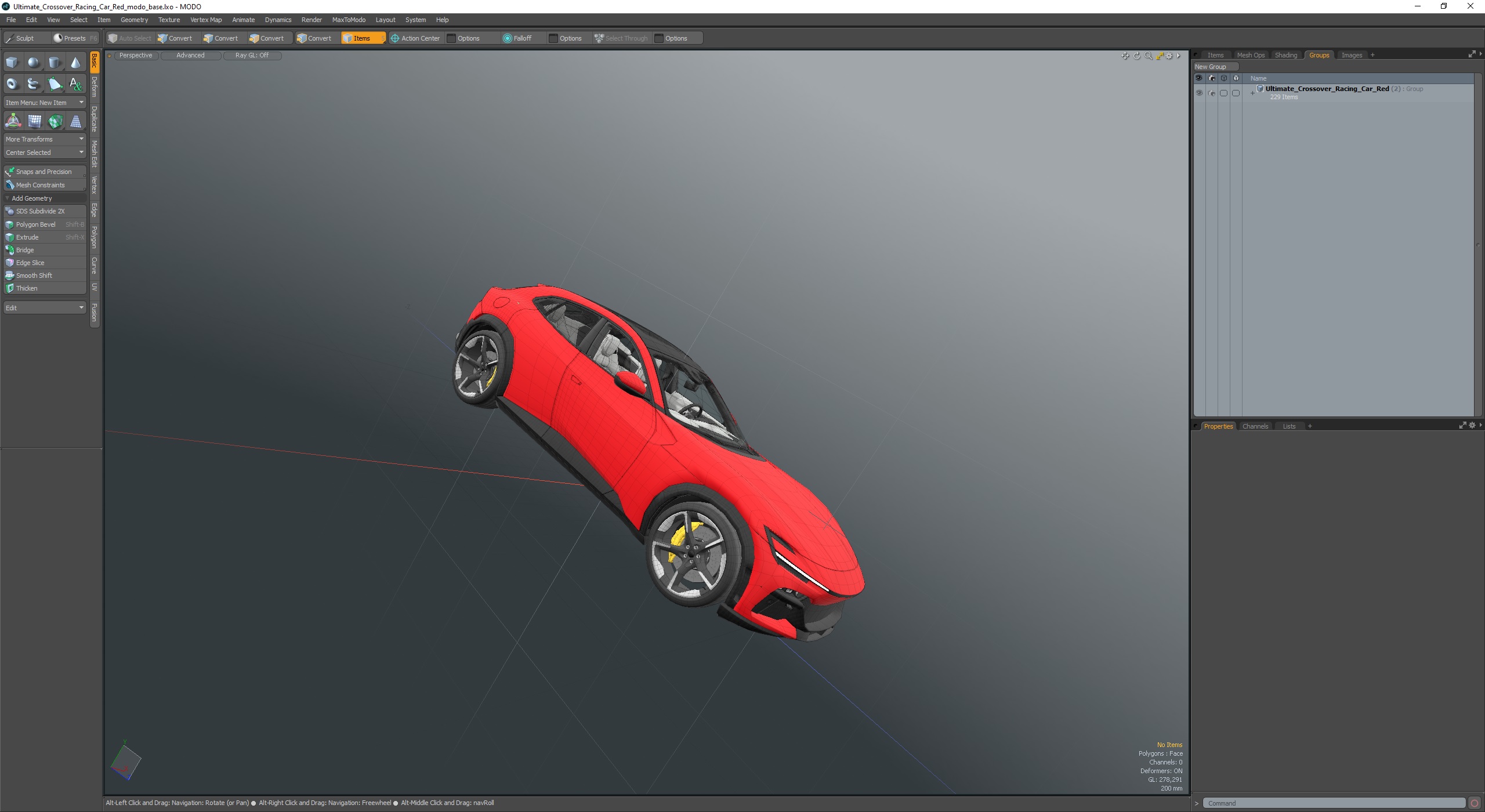
Task: Open Snaps and Precision
Action: [45, 172]
